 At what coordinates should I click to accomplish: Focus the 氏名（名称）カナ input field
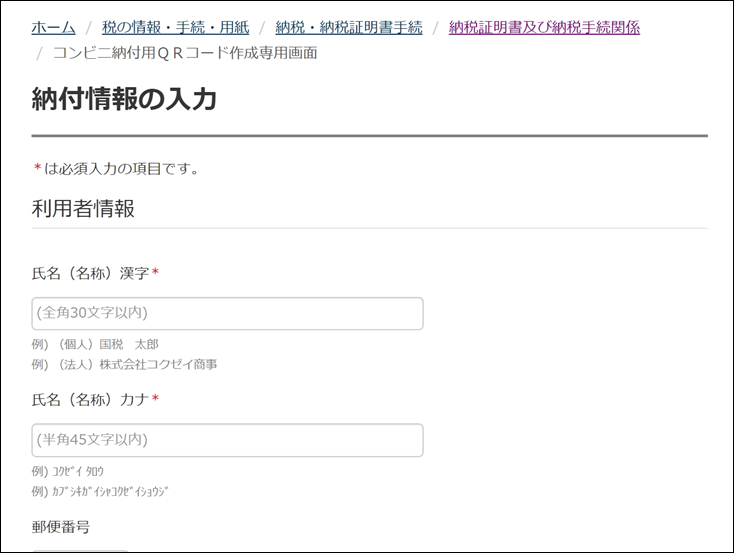click(228, 440)
